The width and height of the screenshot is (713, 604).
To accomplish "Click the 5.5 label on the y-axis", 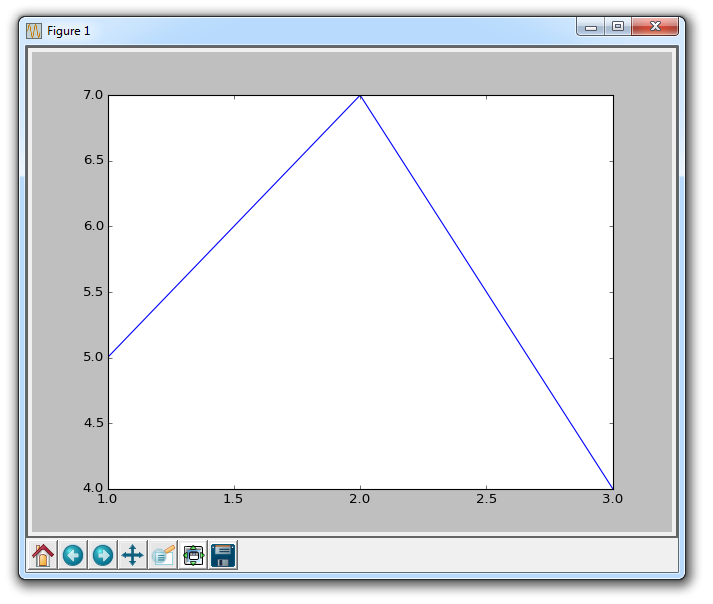I will (x=91, y=292).
